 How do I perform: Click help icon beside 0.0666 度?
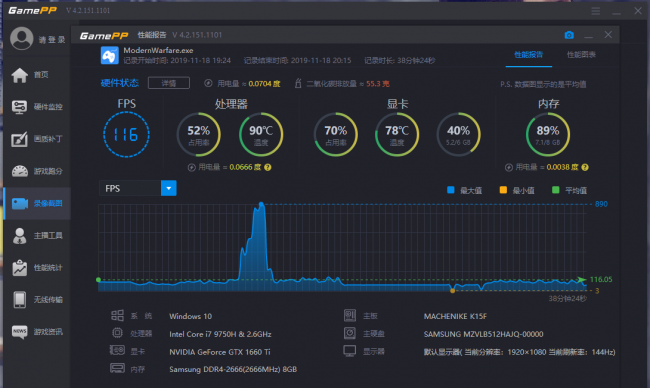(268, 167)
